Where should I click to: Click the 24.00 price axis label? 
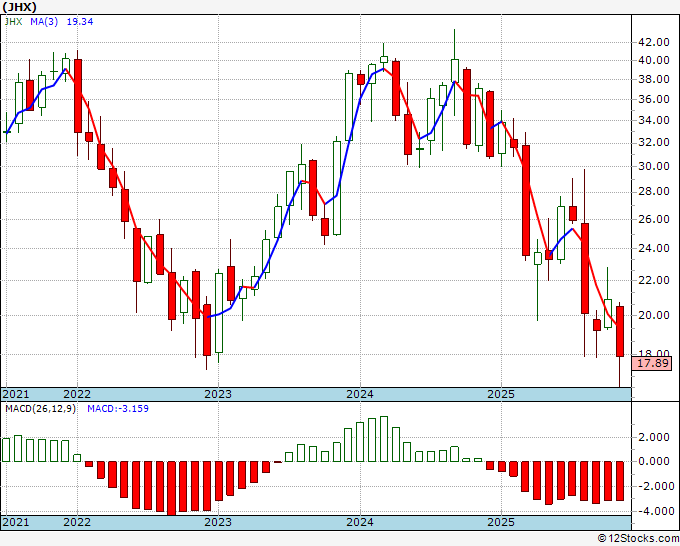654,248
